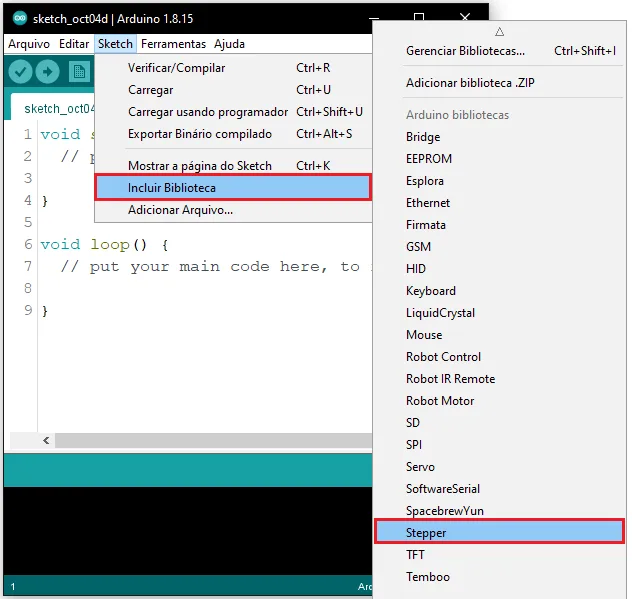
Task: Open Gerenciar Bibliotecas... entry
Action: 500,51
